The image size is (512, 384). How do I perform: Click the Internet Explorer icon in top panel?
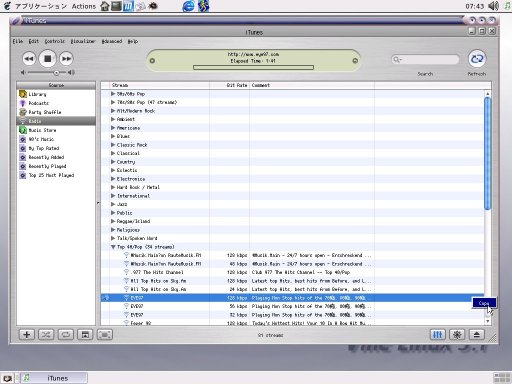(x=188, y=6)
